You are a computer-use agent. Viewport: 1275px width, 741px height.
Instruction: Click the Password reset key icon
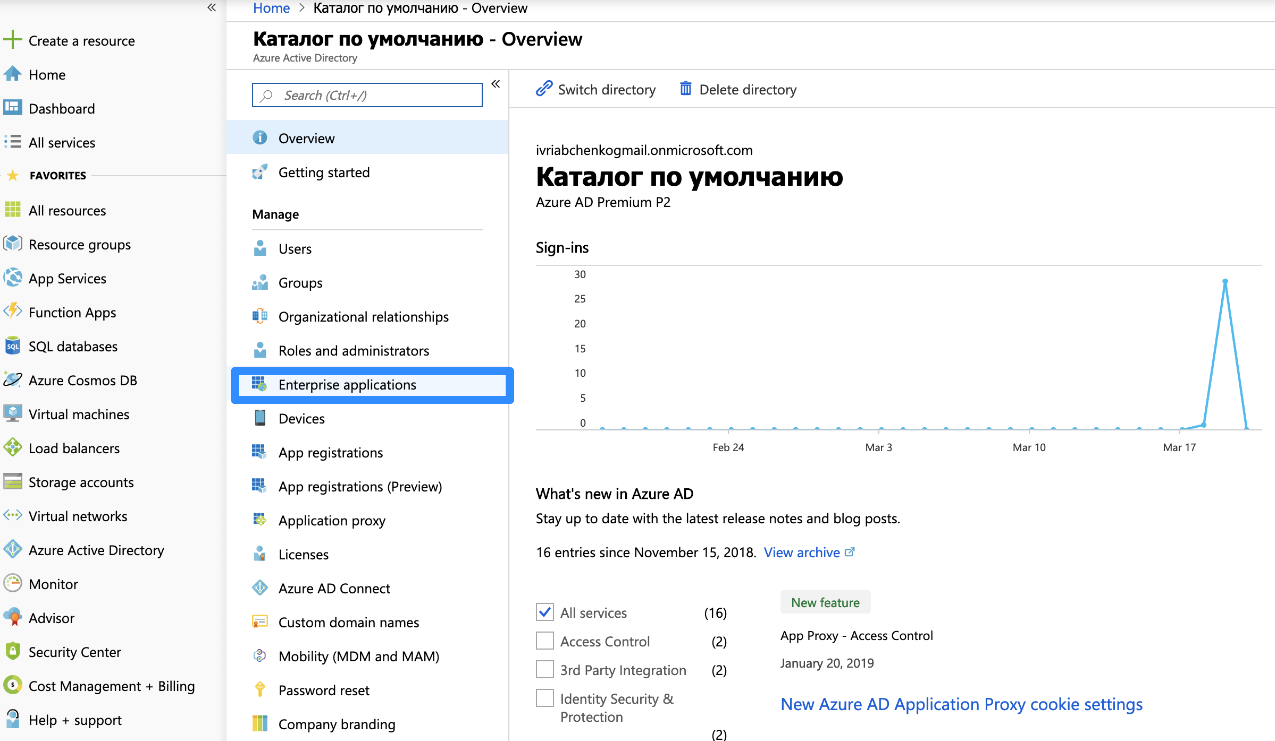point(260,690)
